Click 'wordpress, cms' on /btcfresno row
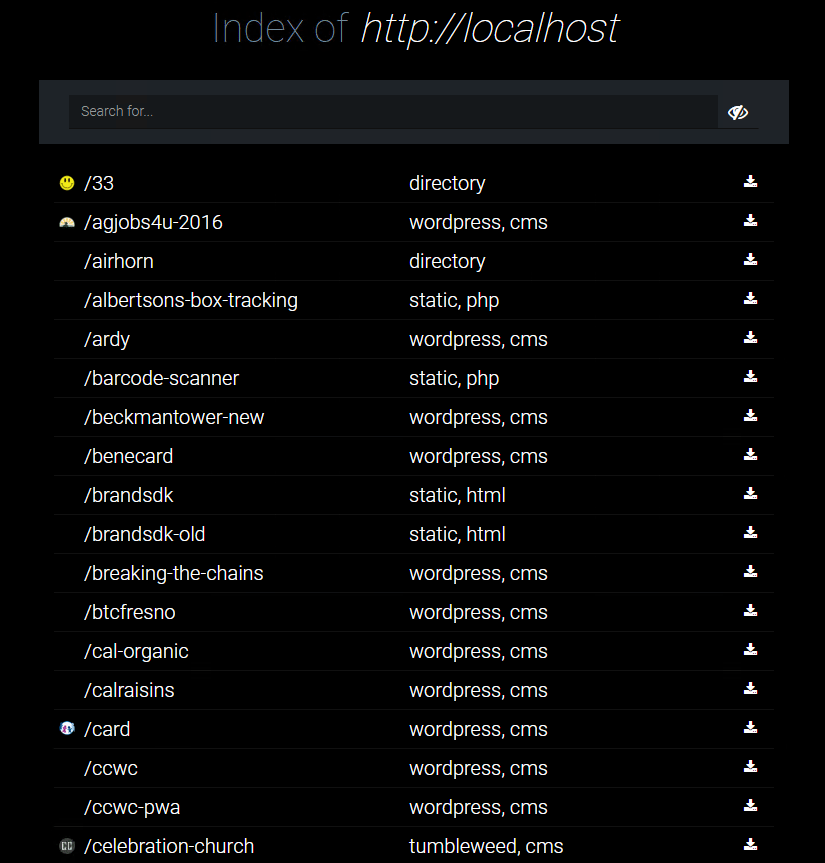 click(x=478, y=613)
